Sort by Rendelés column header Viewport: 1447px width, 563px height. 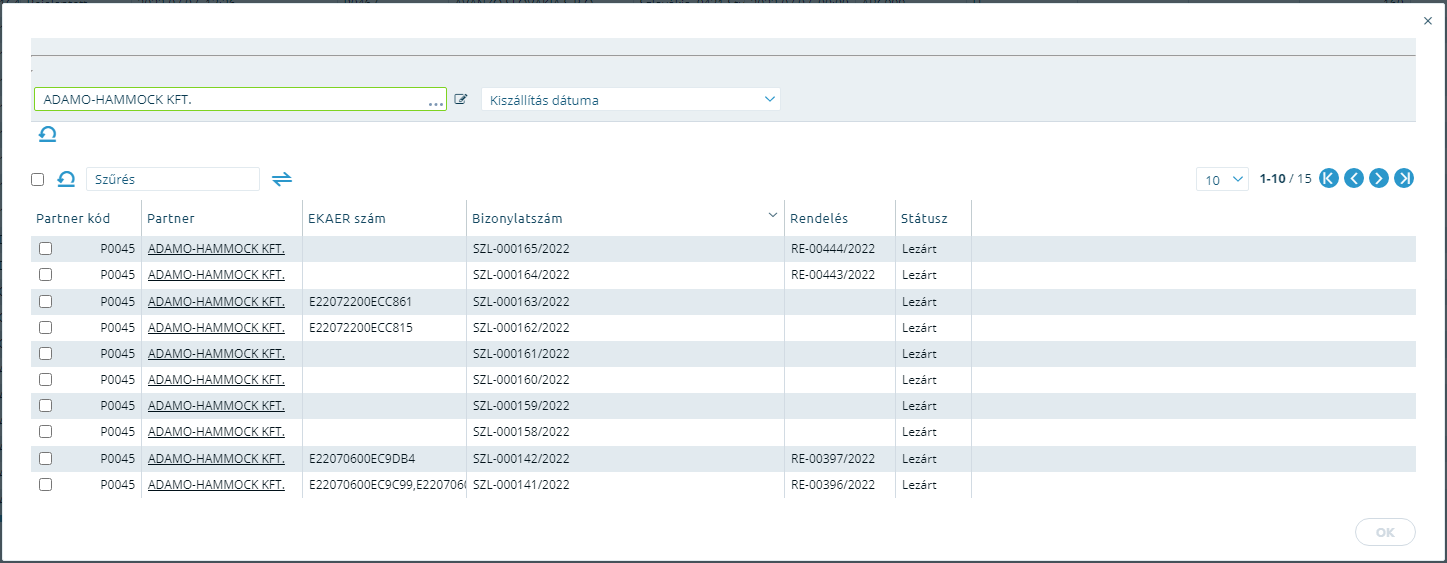point(819,218)
